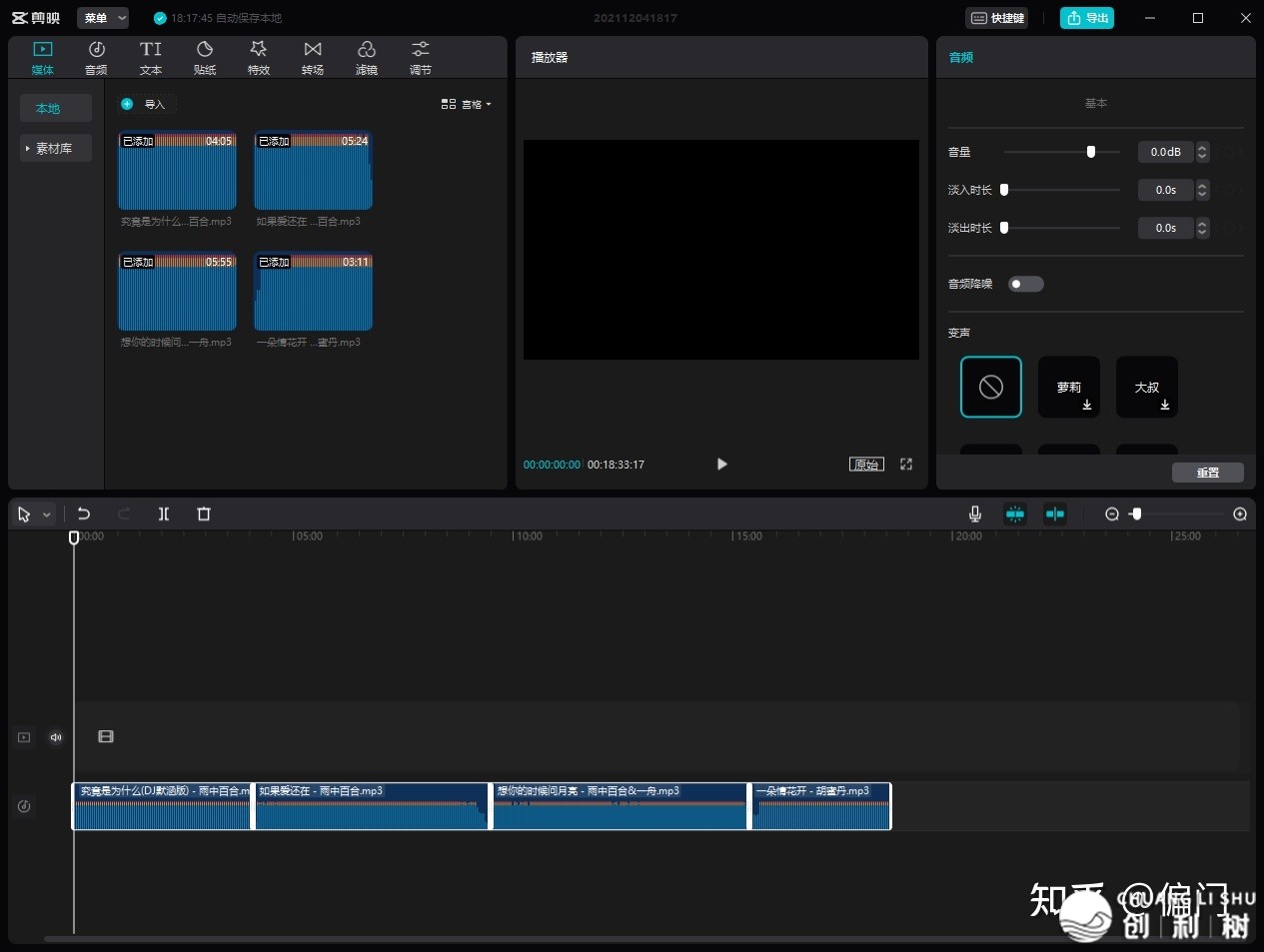Select the 如果爱还在 clip on timeline
The height and width of the screenshot is (952, 1264).
[x=372, y=806]
